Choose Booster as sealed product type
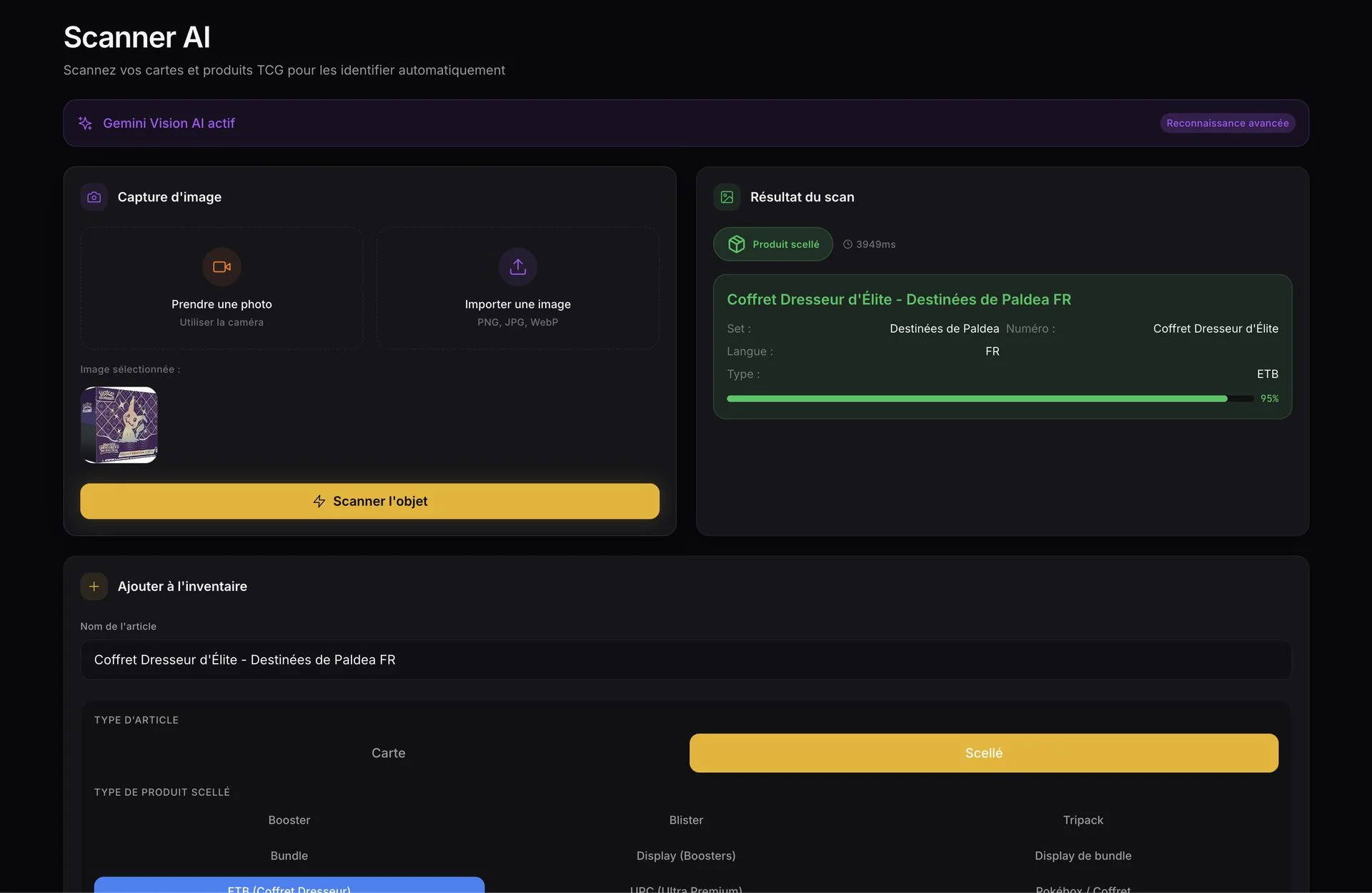 (x=289, y=820)
